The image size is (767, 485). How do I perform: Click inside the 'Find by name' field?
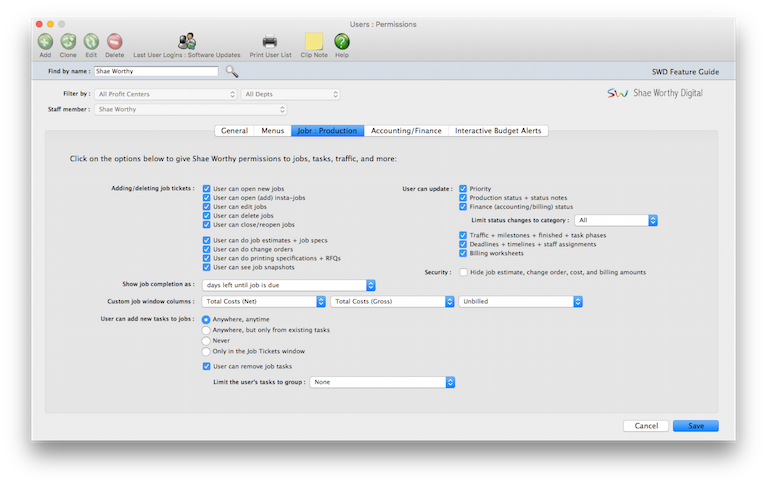point(155,72)
